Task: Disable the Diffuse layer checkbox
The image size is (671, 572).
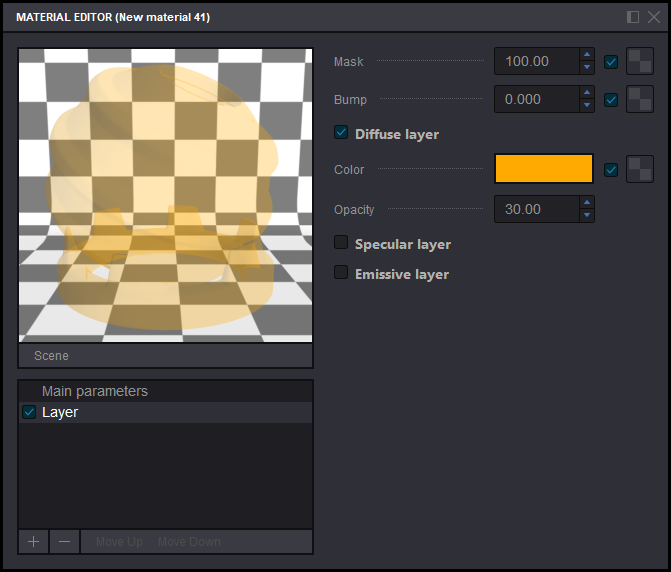Action: pos(341,133)
